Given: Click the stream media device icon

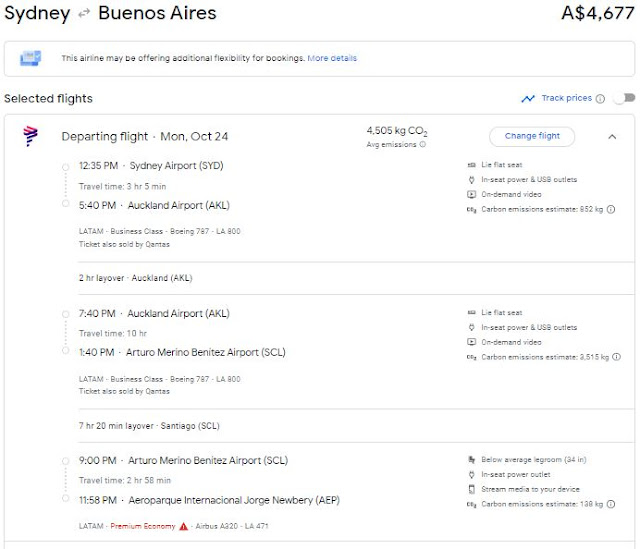Looking at the screenshot, I should pyautogui.click(x=471, y=489).
